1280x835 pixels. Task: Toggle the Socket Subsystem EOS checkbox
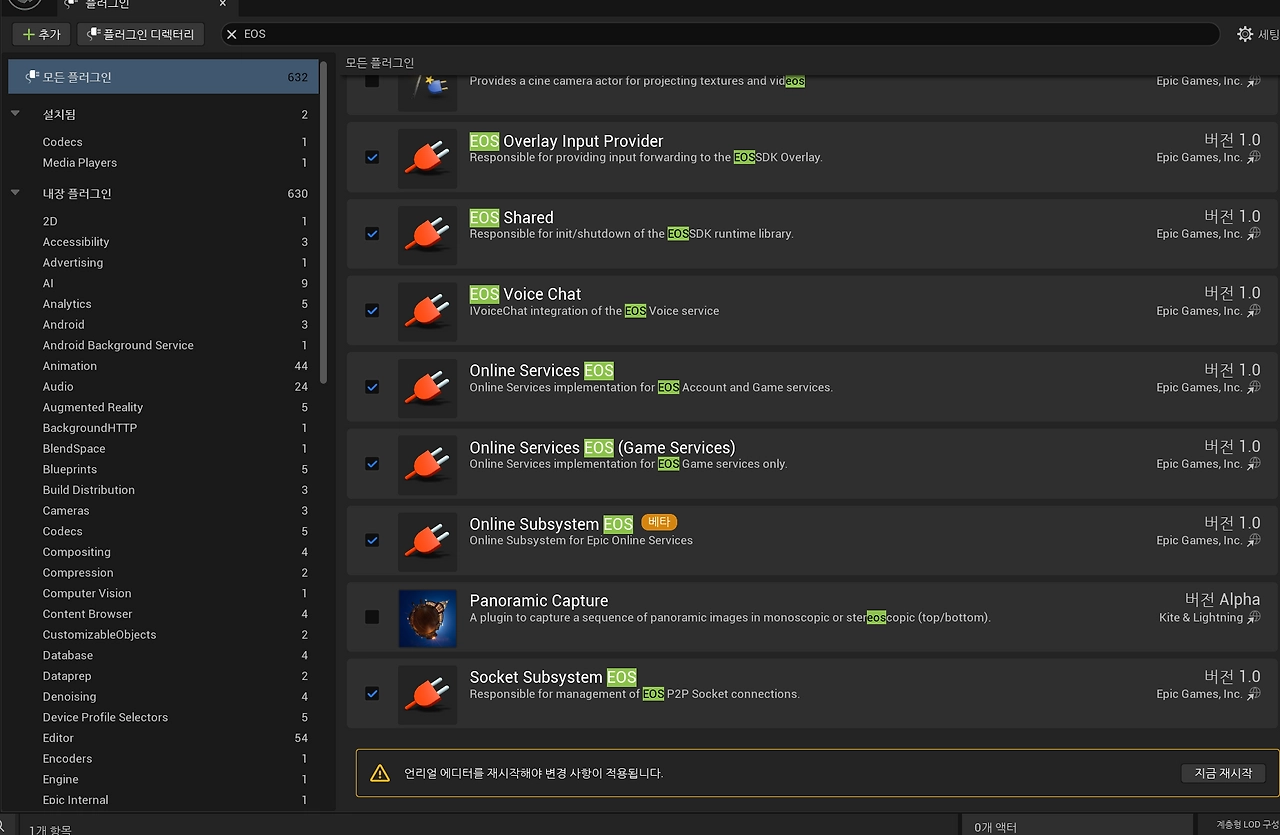click(372, 694)
